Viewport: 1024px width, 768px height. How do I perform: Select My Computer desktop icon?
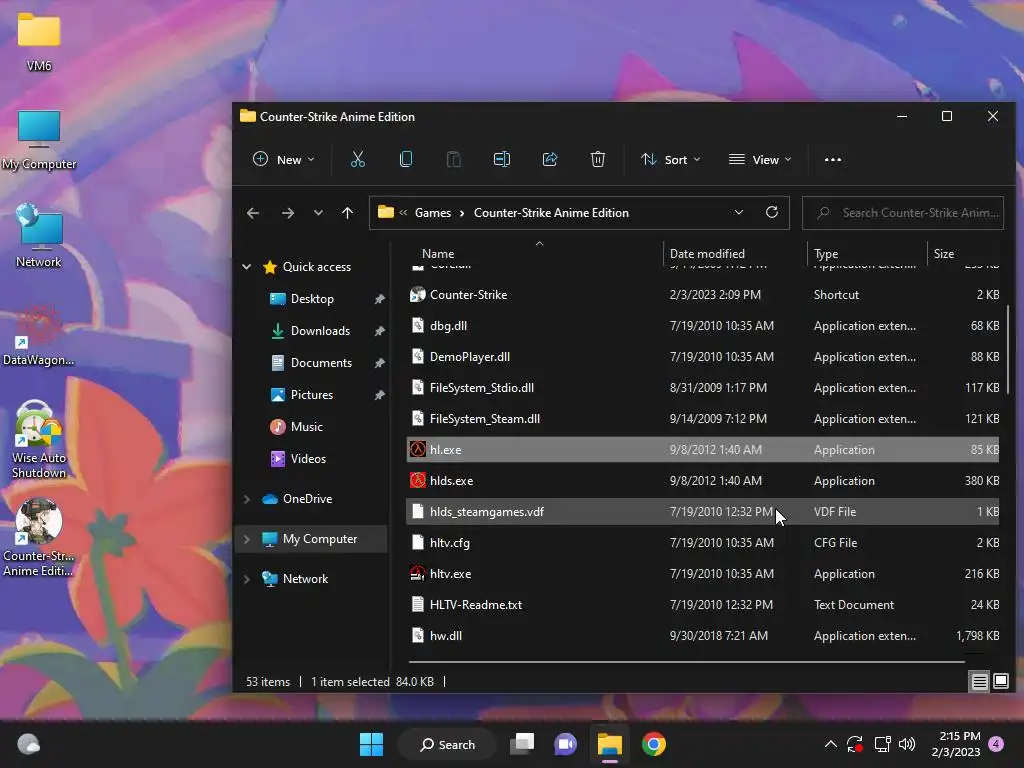point(39,139)
